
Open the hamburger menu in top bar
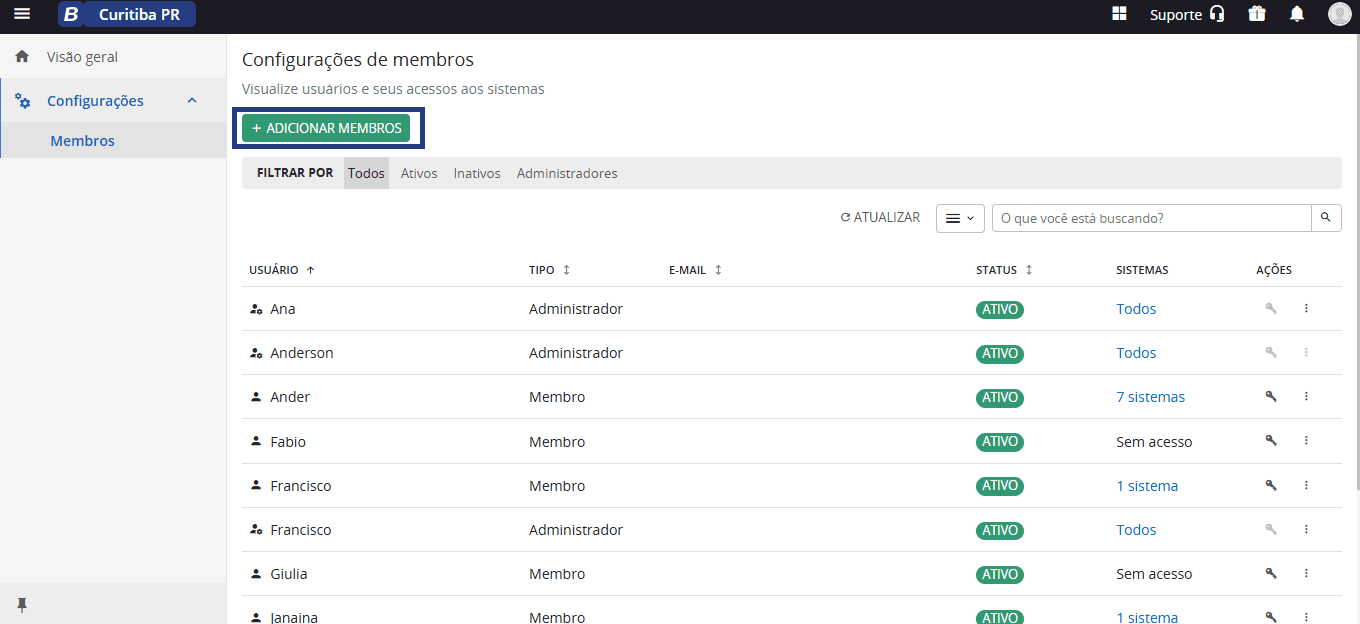point(22,14)
